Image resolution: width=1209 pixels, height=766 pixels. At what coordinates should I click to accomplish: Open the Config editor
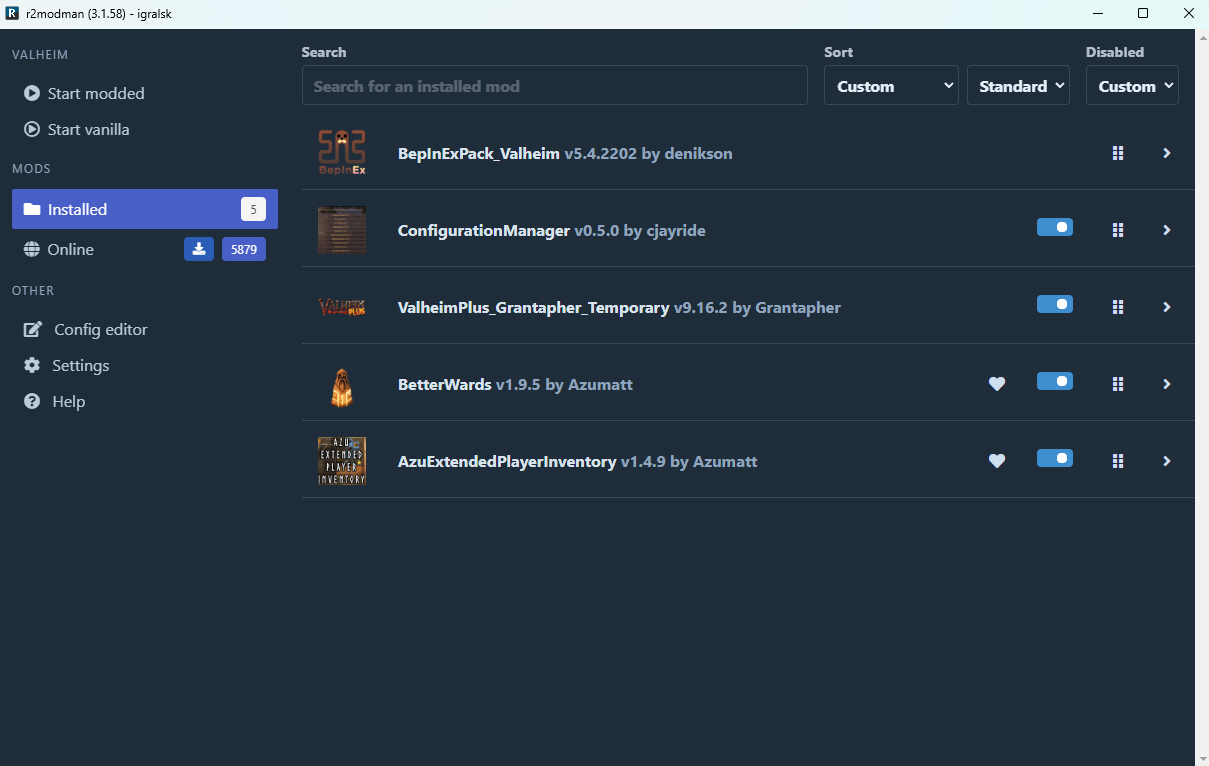coord(145,329)
